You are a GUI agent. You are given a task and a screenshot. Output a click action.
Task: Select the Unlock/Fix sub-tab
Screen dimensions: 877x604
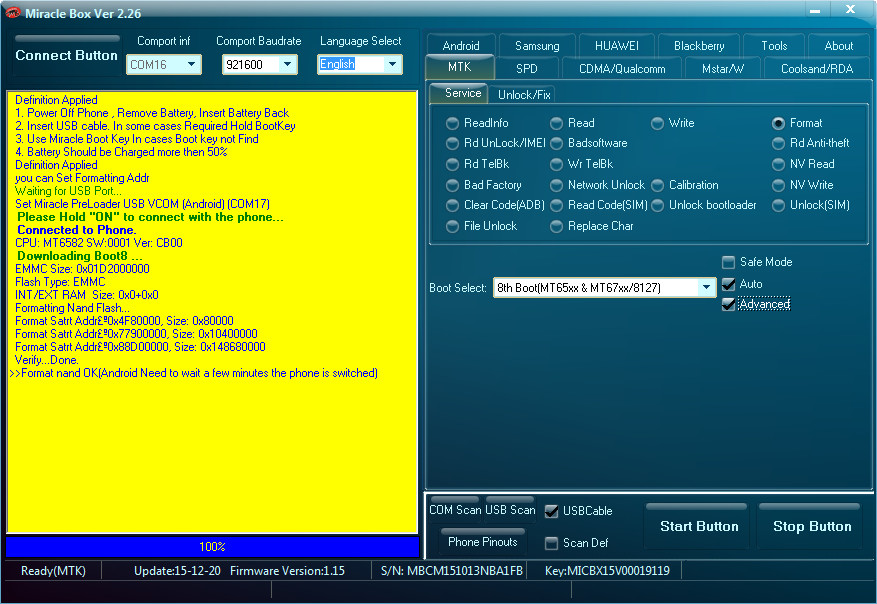pos(524,95)
